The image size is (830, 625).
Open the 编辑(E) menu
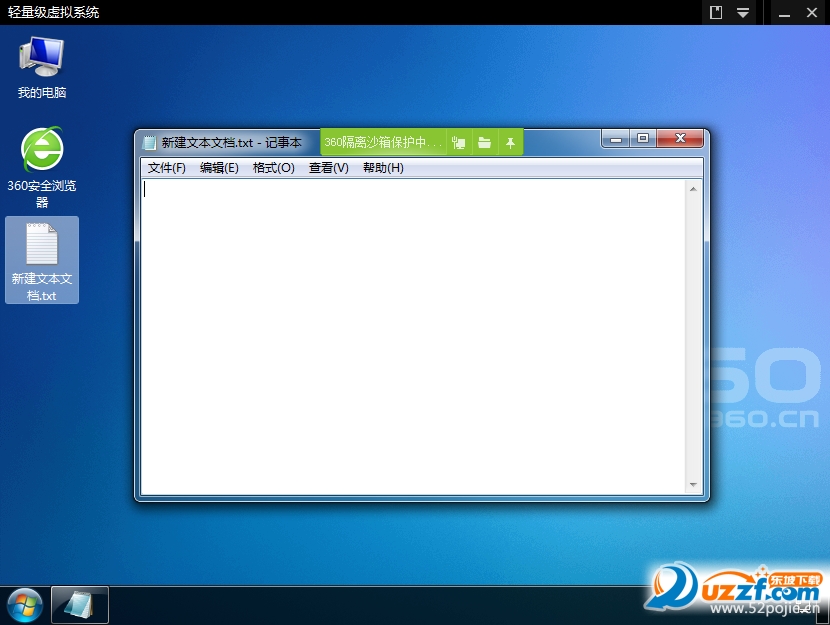219,168
